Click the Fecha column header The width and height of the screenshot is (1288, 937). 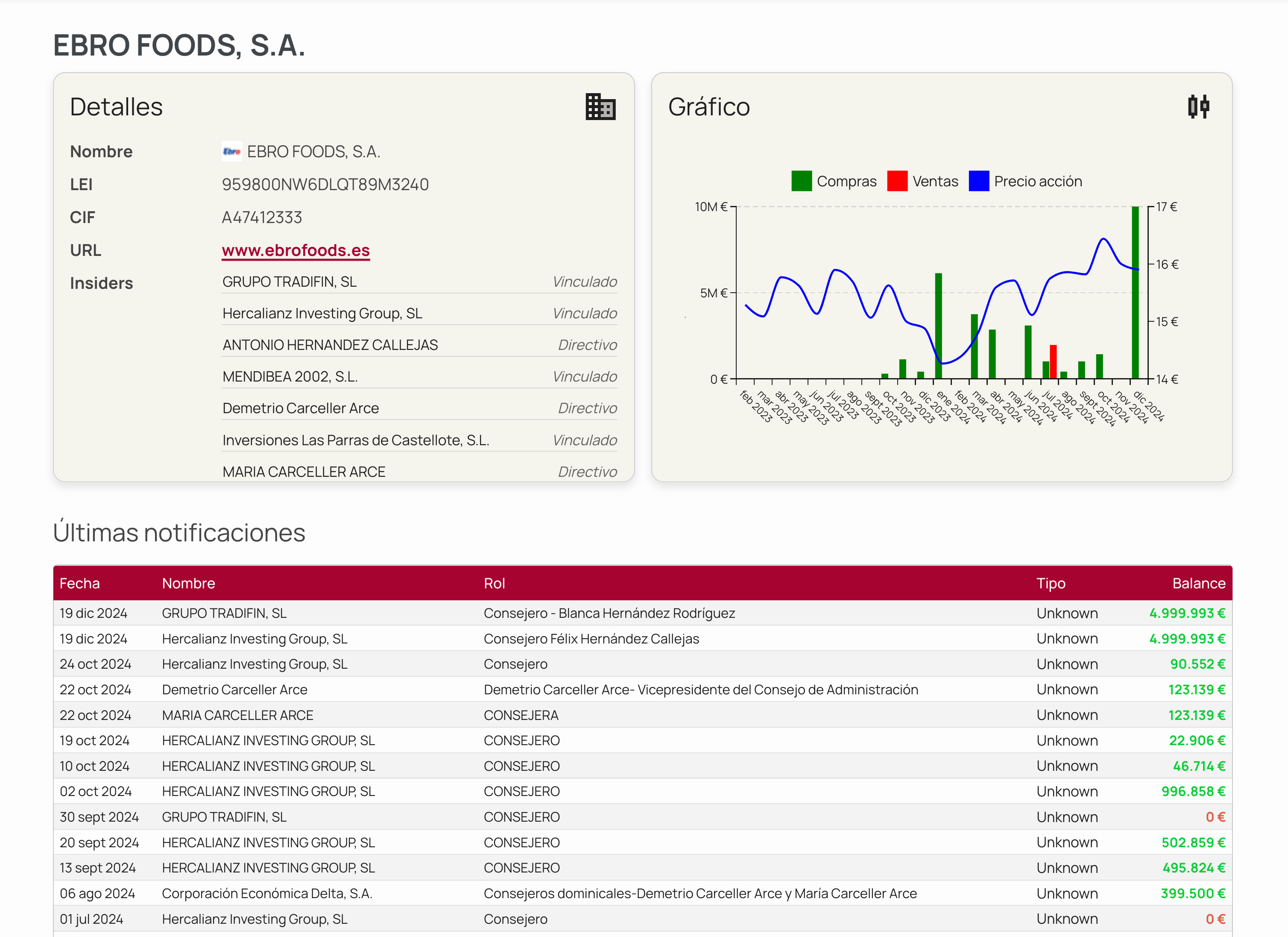(79, 584)
